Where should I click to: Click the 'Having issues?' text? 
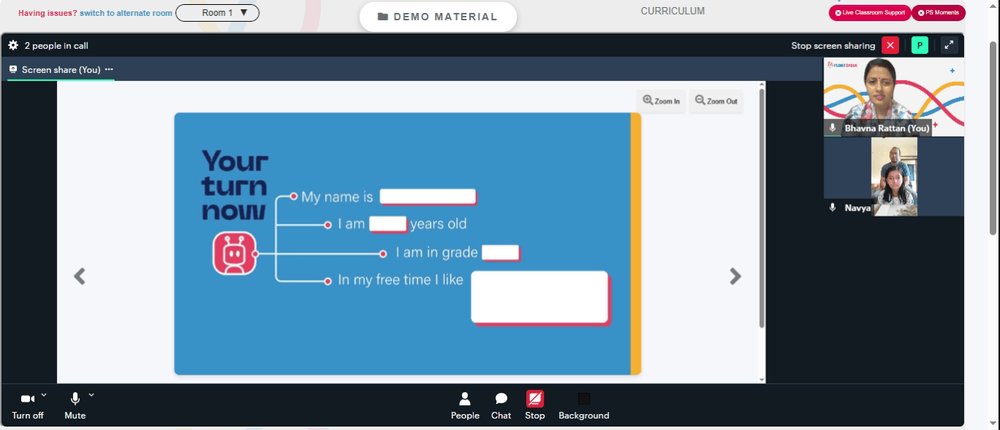click(x=48, y=13)
